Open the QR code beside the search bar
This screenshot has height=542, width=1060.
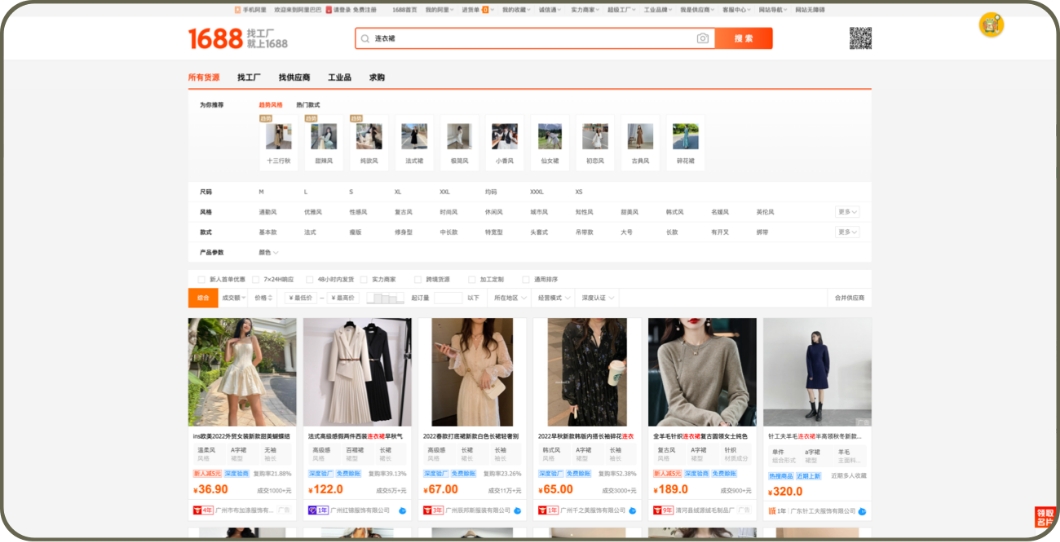click(861, 38)
